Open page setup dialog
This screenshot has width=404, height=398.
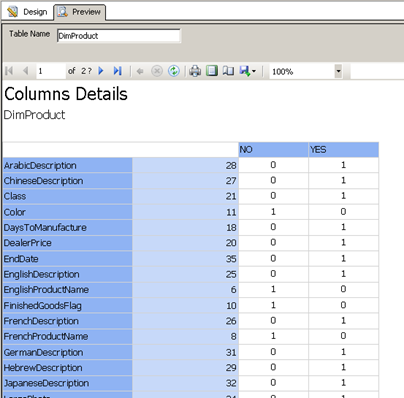(228, 71)
